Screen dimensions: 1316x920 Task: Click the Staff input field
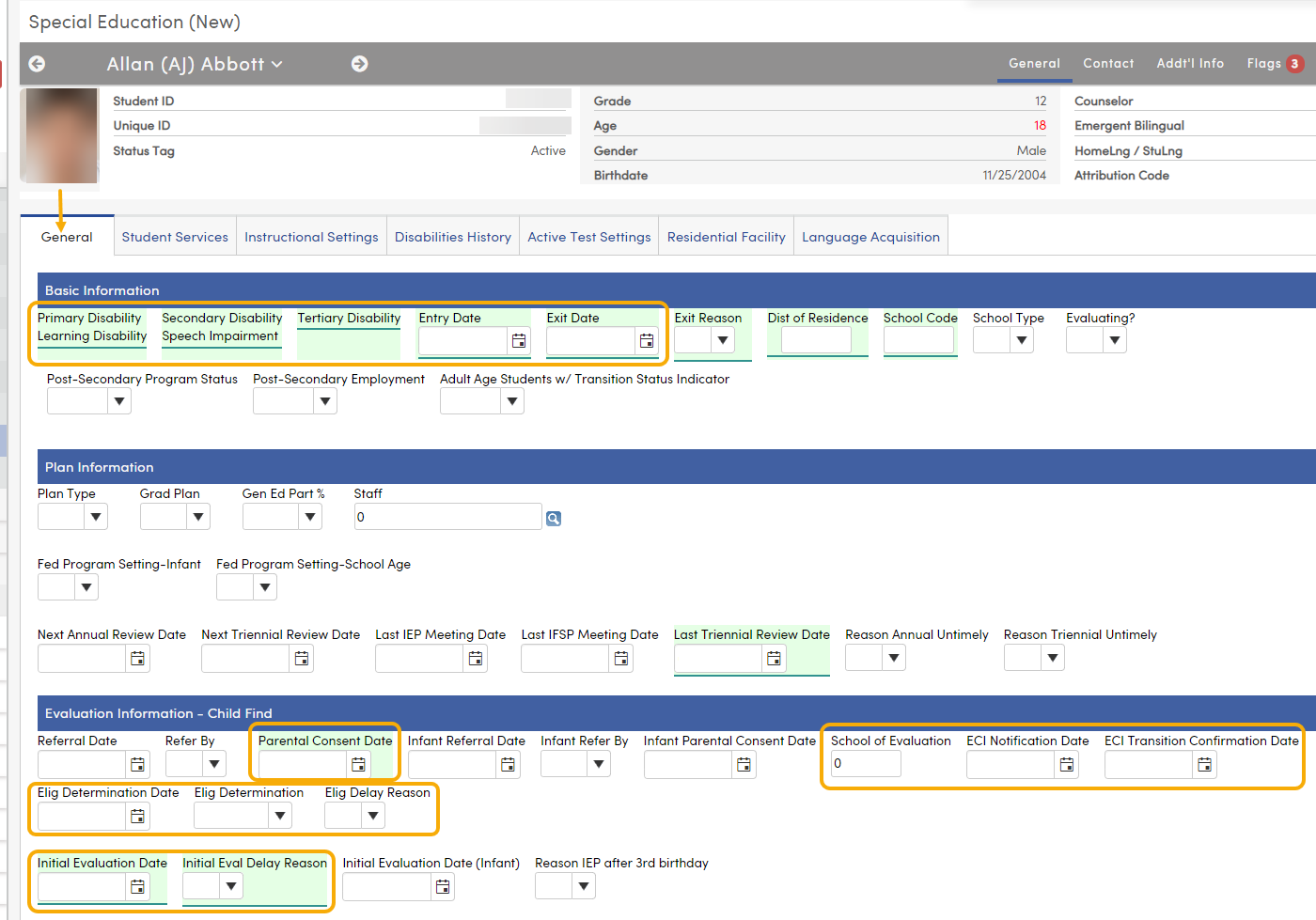[442, 516]
